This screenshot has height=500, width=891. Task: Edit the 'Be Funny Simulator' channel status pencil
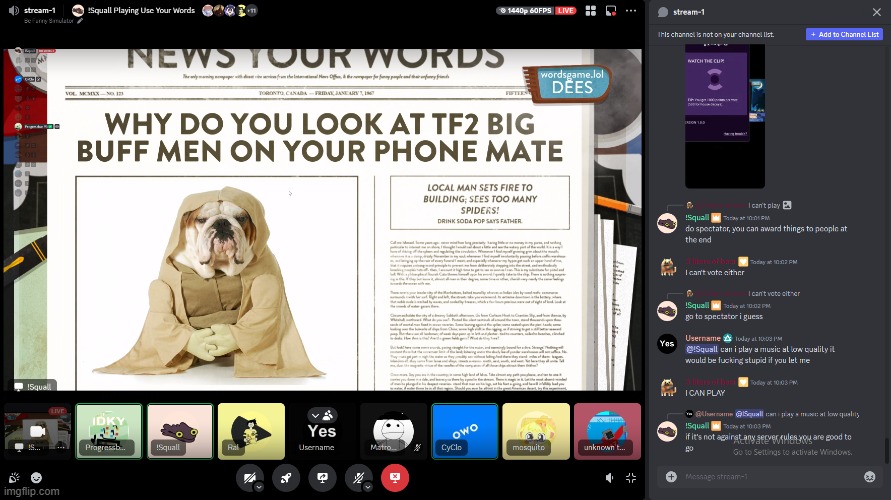tap(80, 21)
